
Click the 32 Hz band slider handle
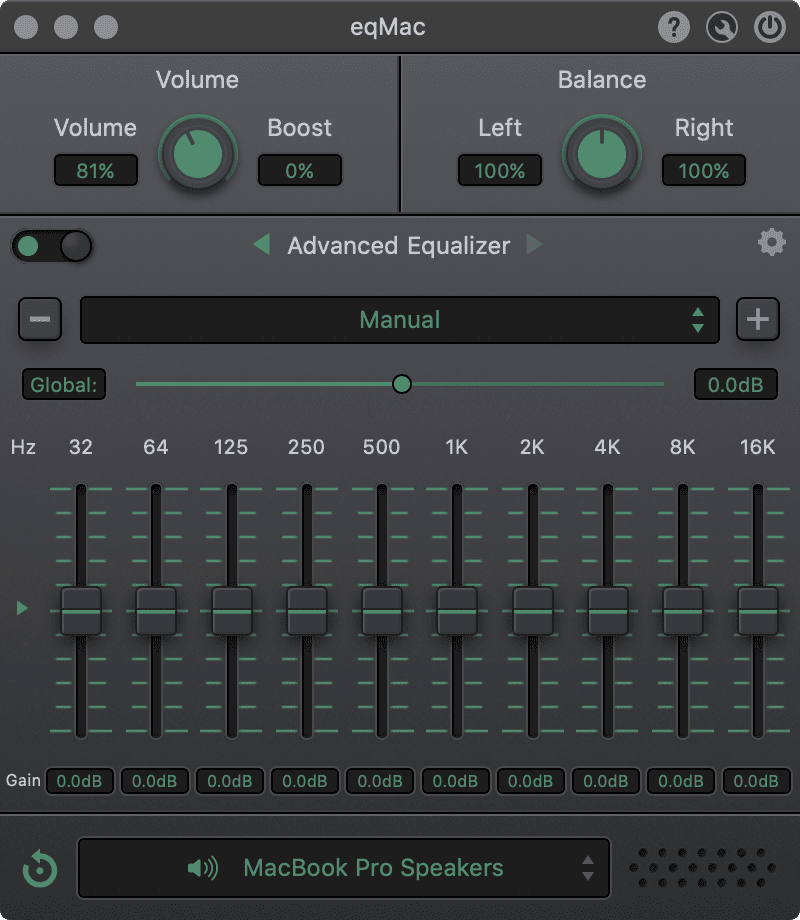coord(81,610)
